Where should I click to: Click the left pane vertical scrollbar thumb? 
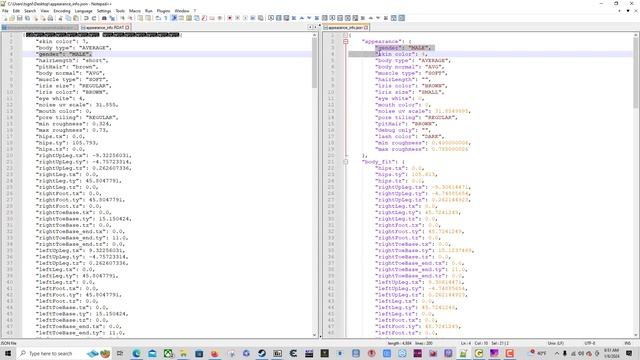click(314, 63)
